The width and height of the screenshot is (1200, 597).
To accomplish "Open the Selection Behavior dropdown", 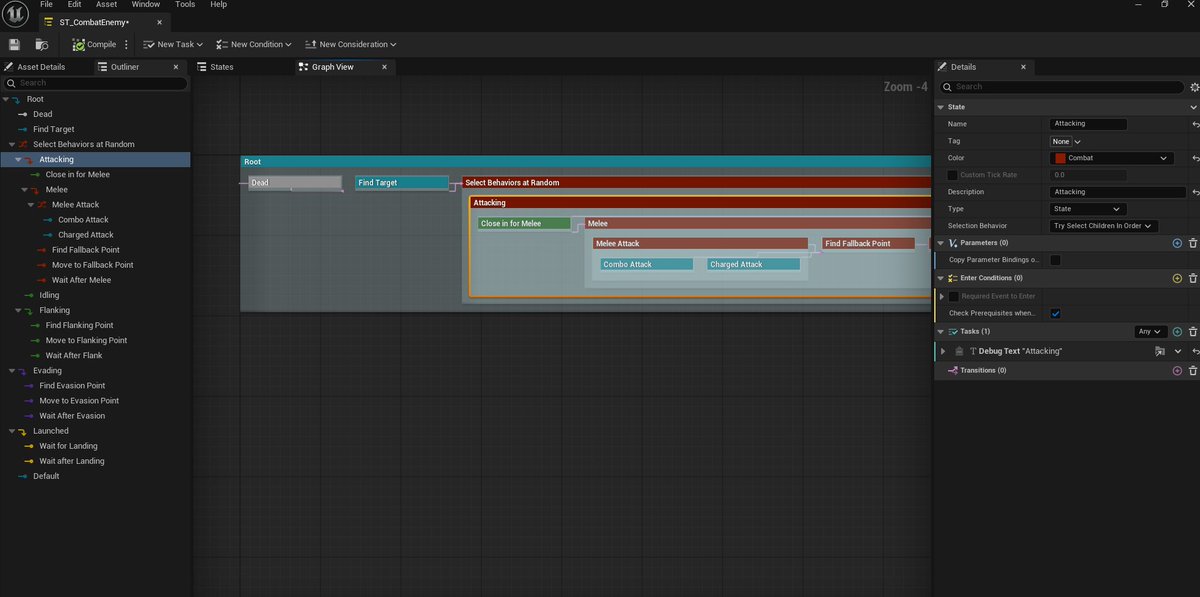I will [x=1104, y=226].
